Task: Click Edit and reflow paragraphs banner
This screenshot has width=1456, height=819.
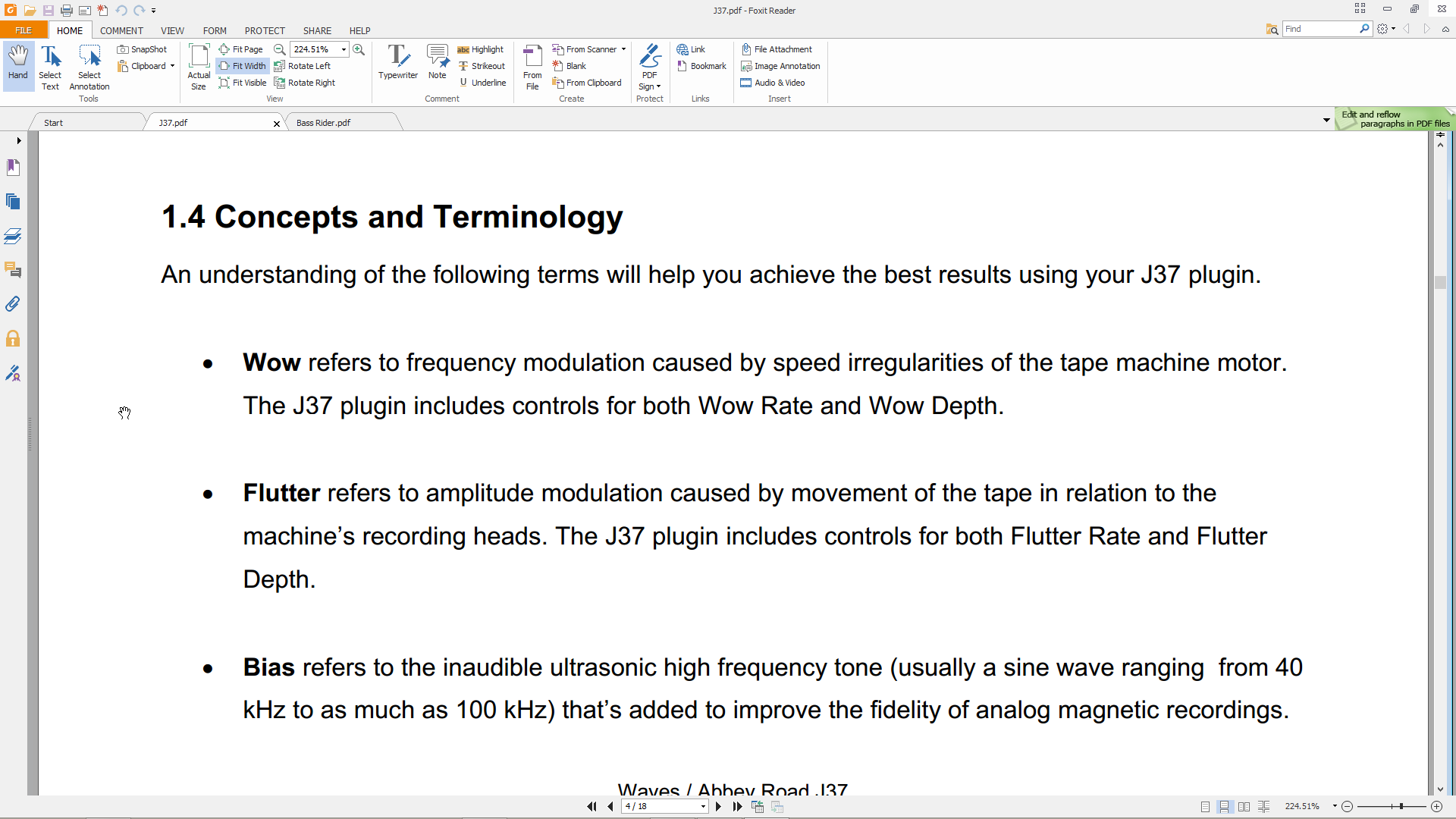Action: [1395, 119]
